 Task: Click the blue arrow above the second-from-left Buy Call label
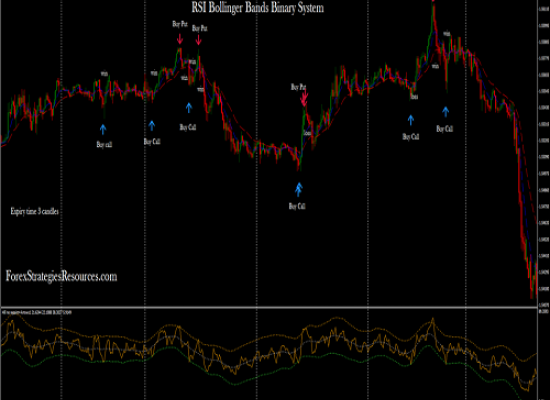coord(152,126)
